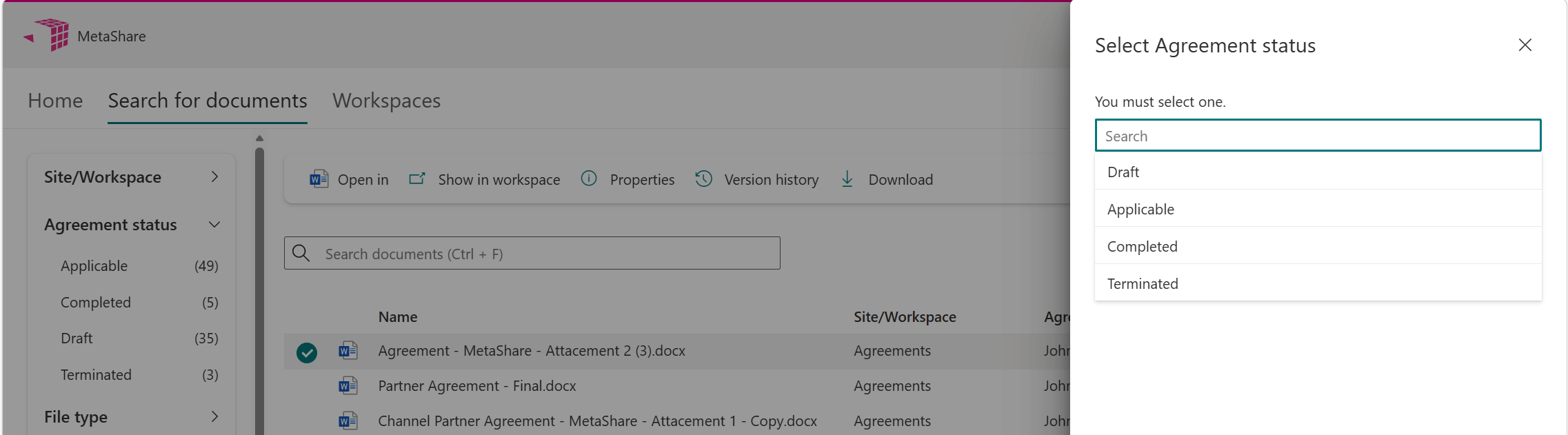Click the MetaShare title text
The image size is (1568, 435).
112,37
